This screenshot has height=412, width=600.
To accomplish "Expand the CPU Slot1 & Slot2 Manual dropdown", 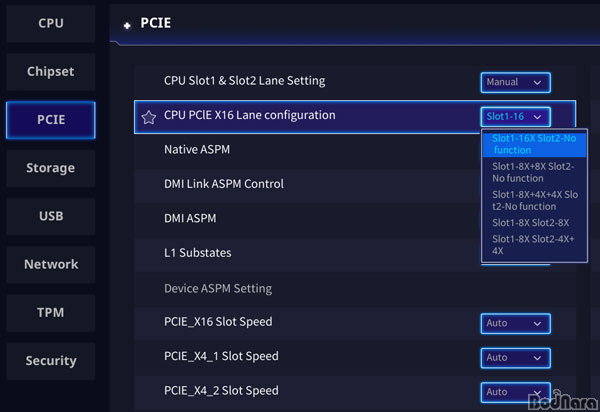I will [x=515, y=82].
